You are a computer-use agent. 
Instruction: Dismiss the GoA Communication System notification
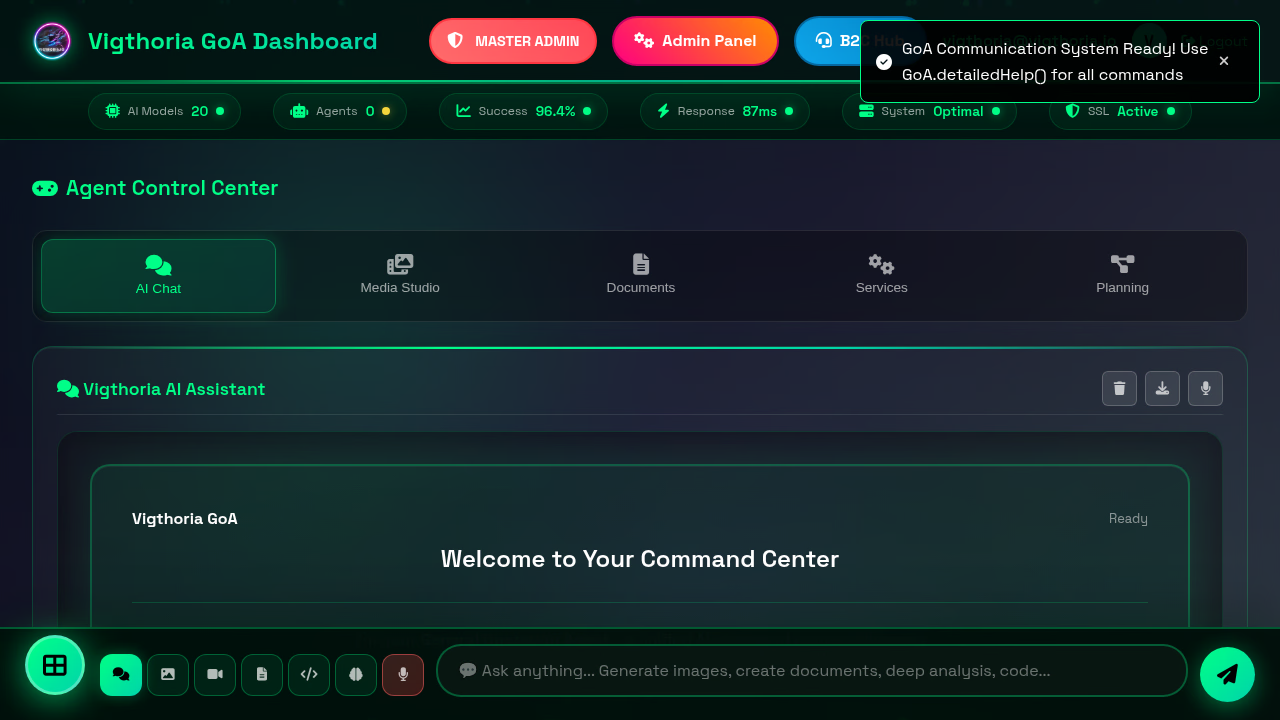pyautogui.click(x=1224, y=61)
